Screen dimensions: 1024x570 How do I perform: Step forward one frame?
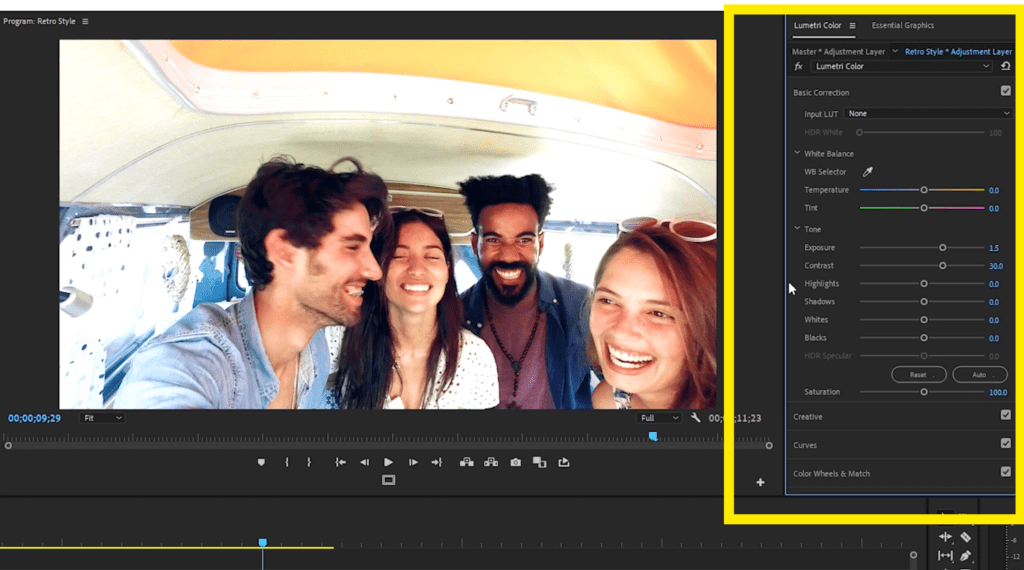point(413,462)
